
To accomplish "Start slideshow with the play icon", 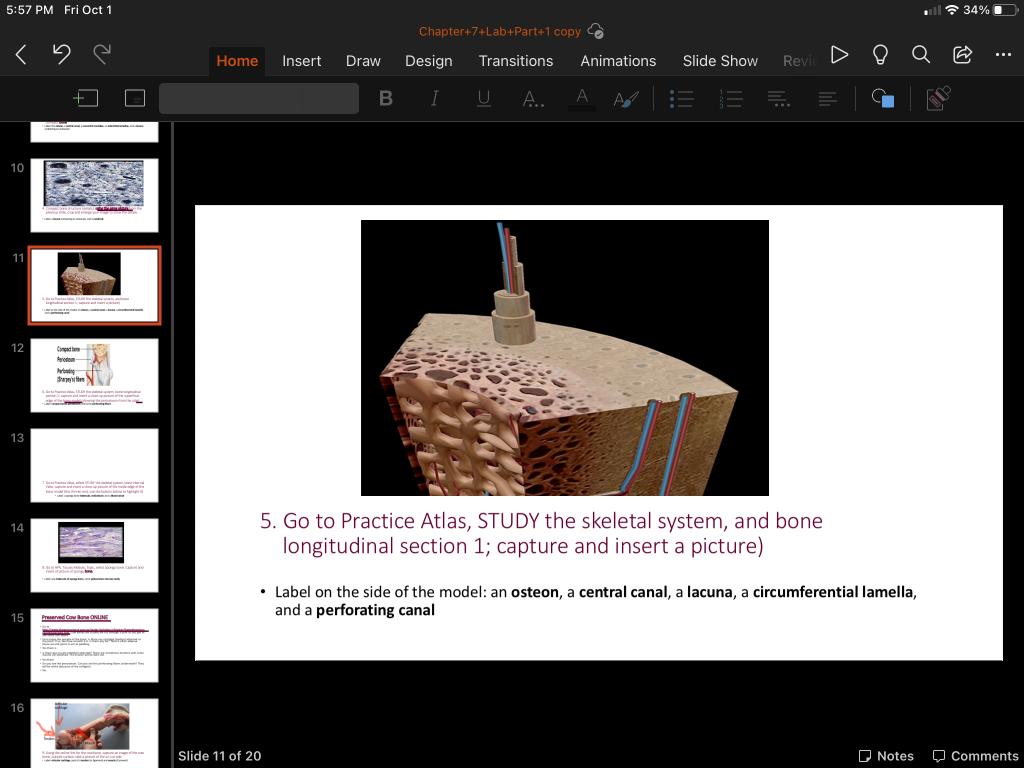I will 840,55.
